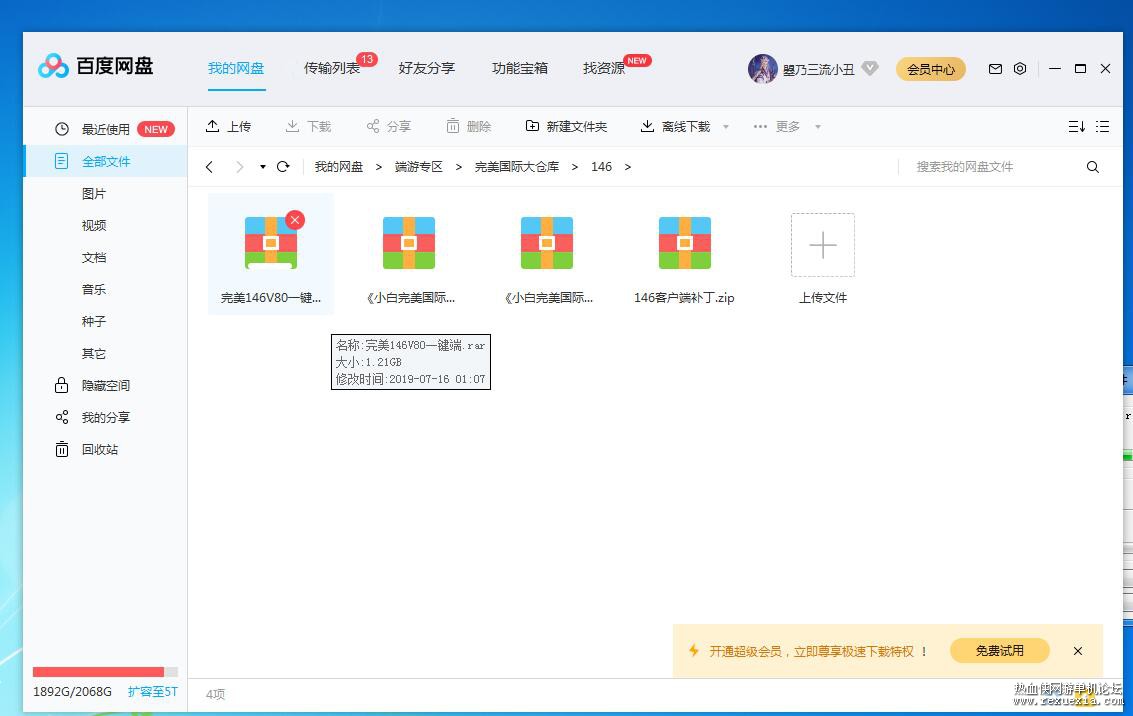
Task: Filter by 视频 category
Action: 94,225
